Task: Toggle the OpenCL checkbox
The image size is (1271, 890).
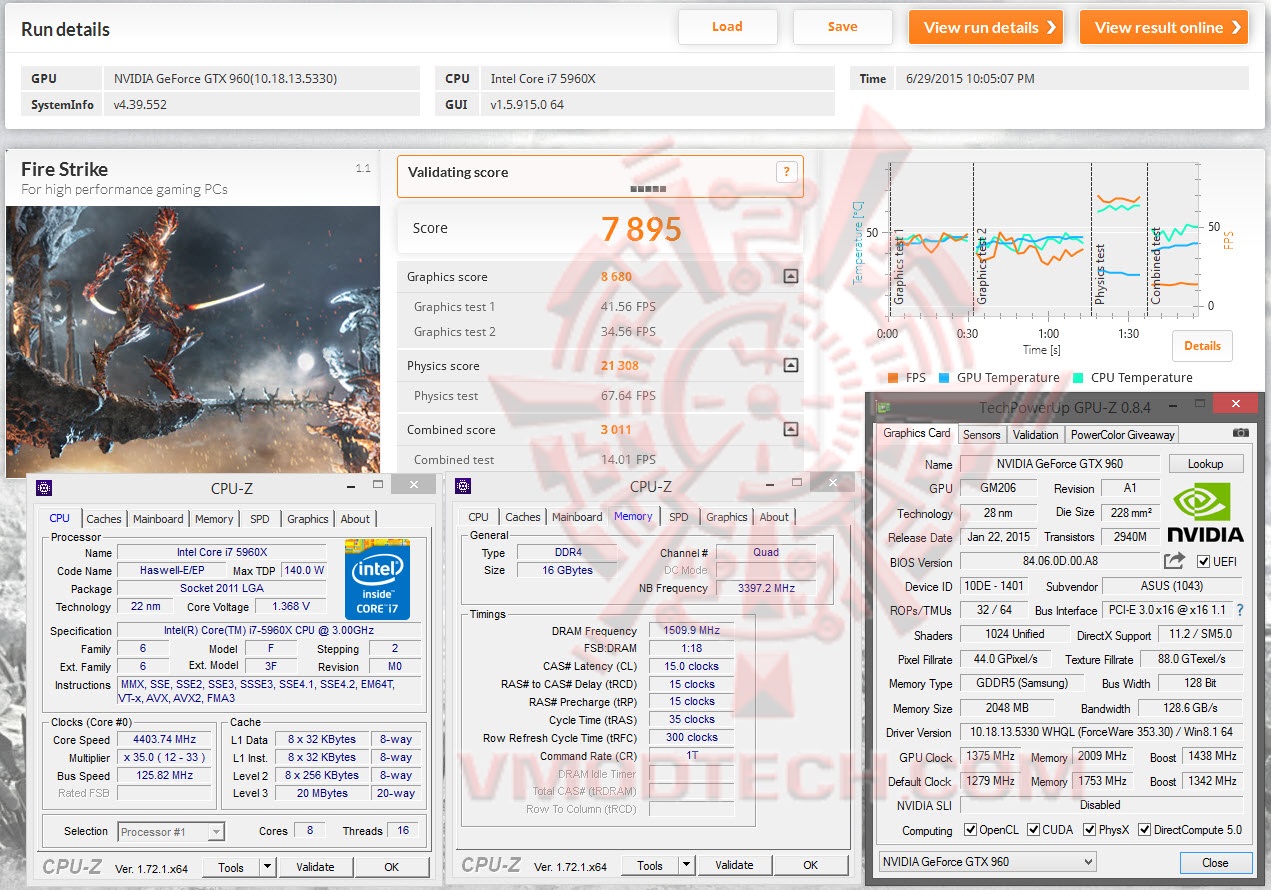Action: (970, 830)
